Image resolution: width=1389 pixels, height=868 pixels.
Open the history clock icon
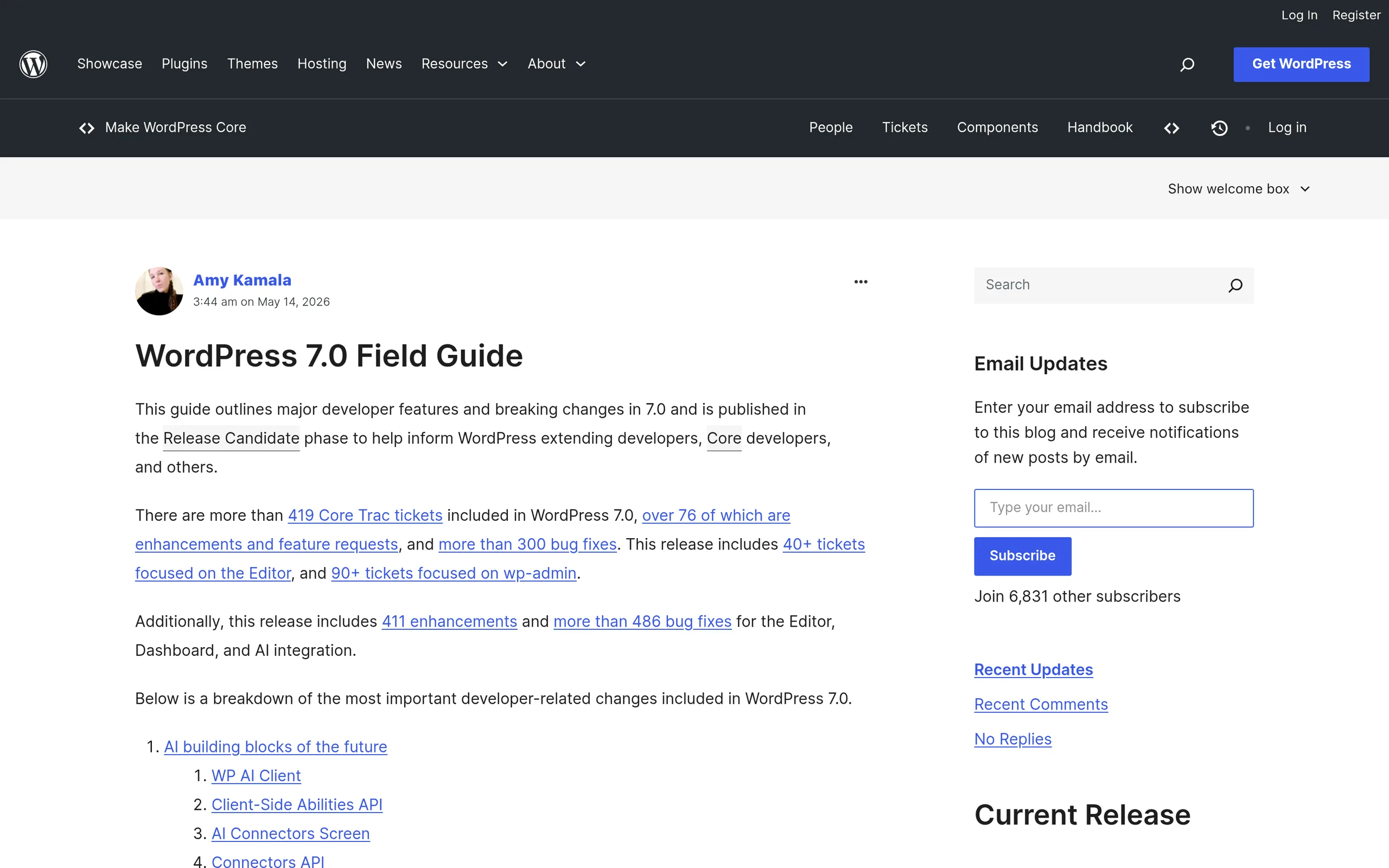coord(1219,128)
